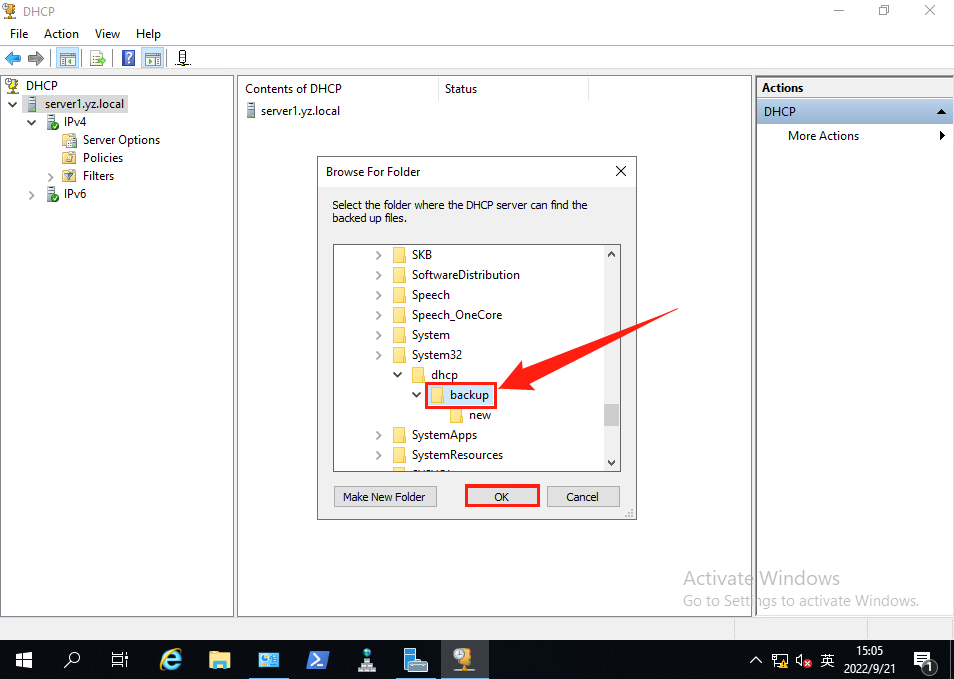Select Server Options under IPv4
This screenshot has height=679, width=954.
click(x=121, y=140)
